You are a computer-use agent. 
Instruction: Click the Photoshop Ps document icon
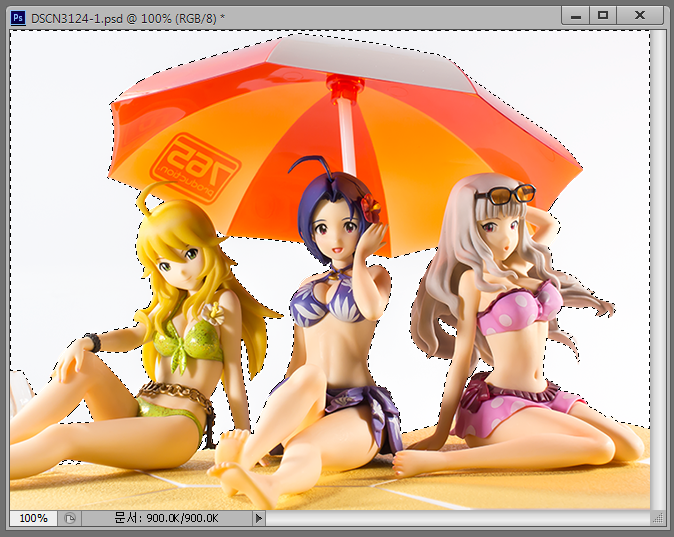pos(18,18)
